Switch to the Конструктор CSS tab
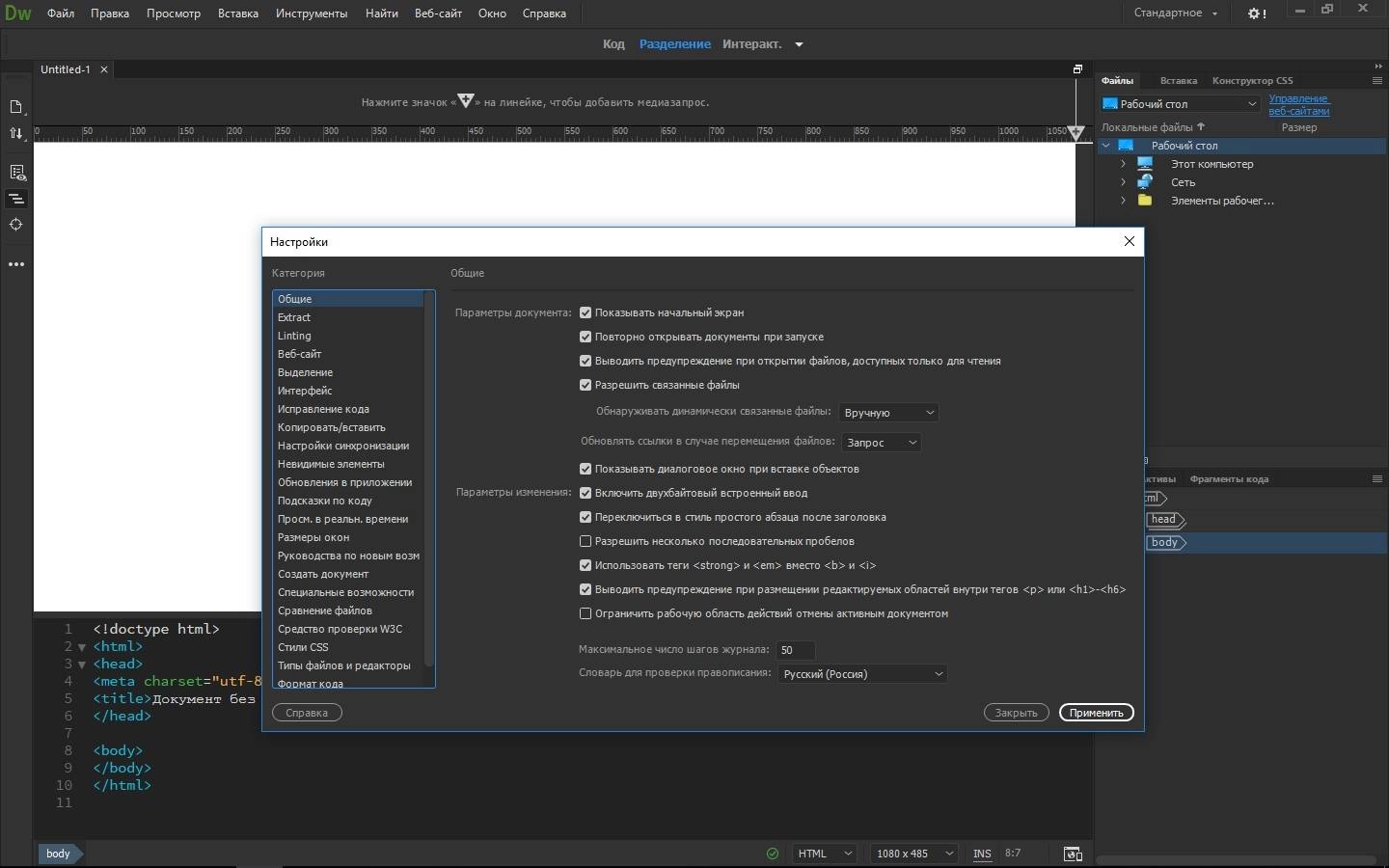The image size is (1389, 868). [x=1252, y=81]
